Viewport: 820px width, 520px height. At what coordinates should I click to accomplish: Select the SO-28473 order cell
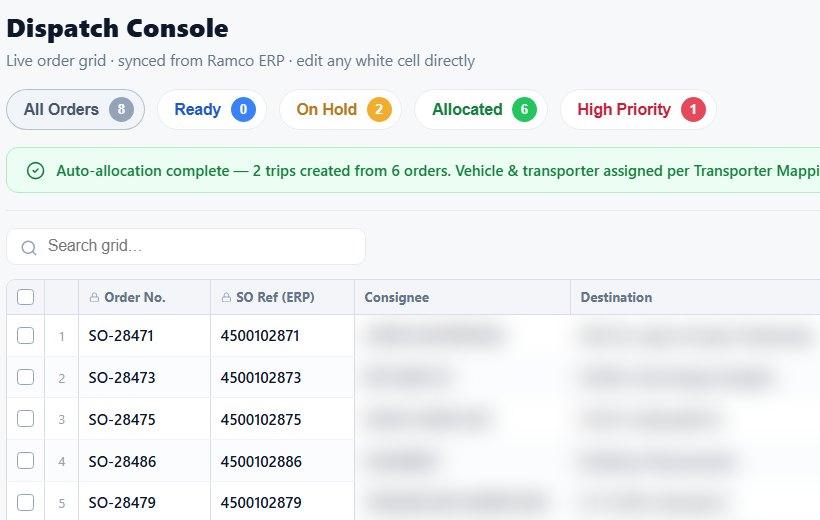click(x=144, y=377)
